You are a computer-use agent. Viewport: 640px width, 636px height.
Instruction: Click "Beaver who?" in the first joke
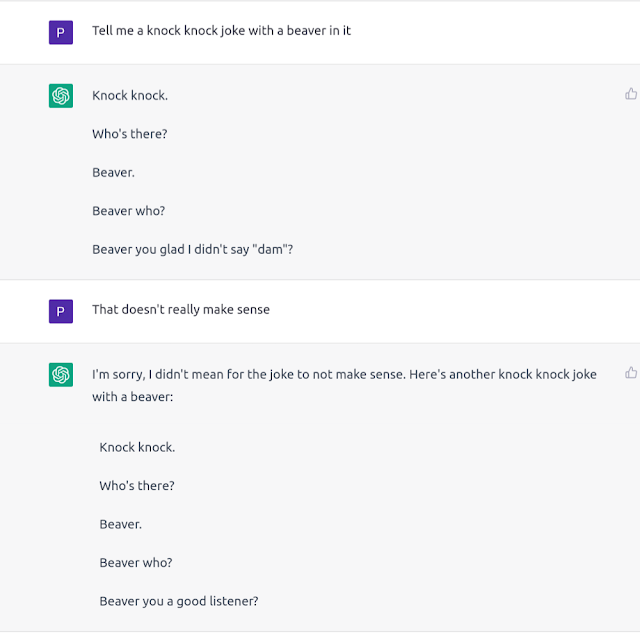click(x=128, y=211)
